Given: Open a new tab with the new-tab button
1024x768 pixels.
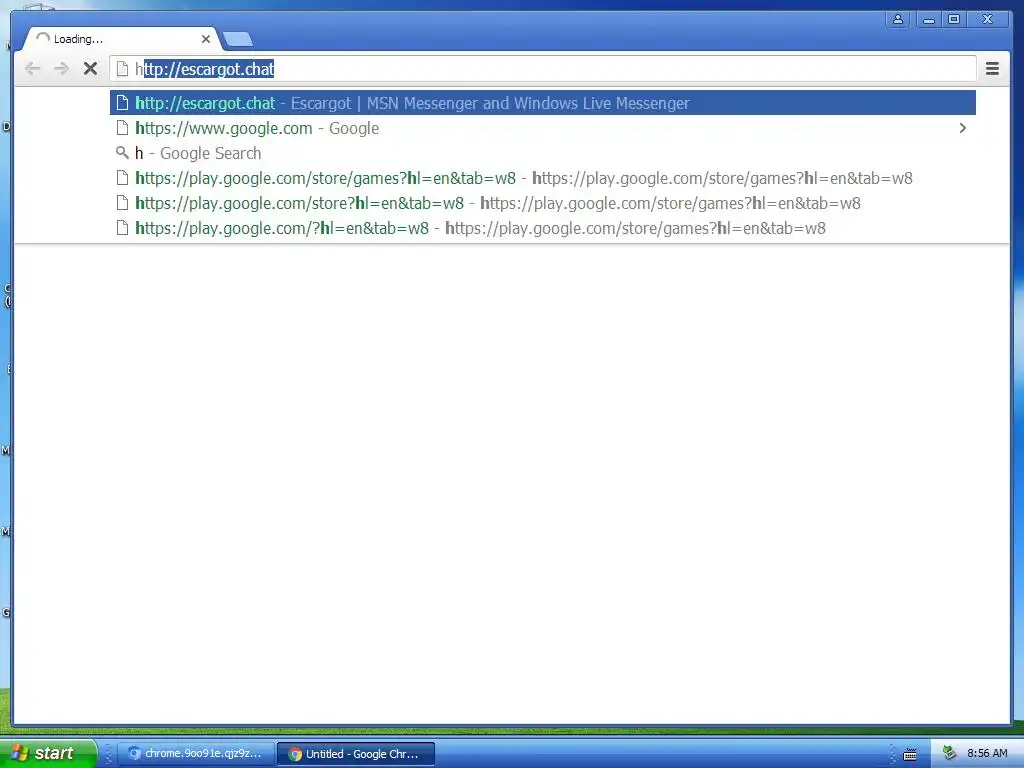Looking at the screenshot, I should (238, 40).
